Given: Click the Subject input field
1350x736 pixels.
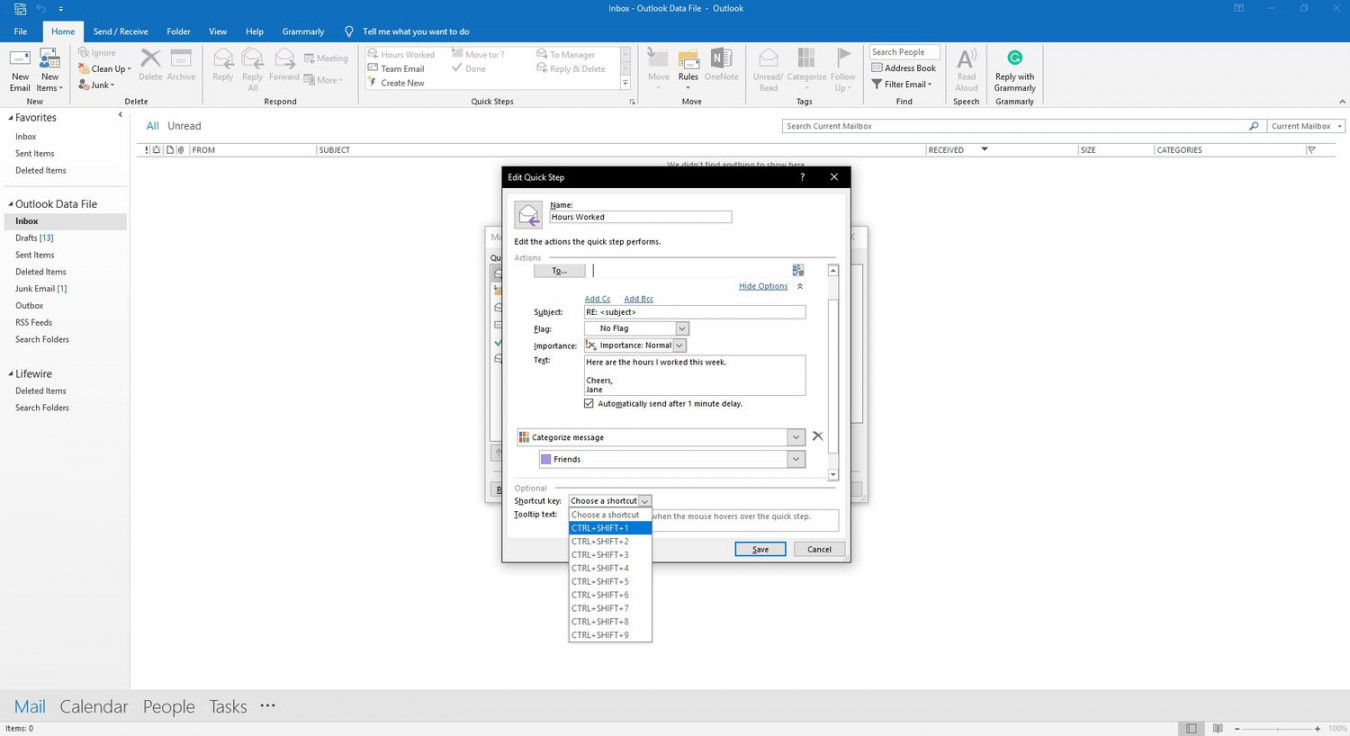Looking at the screenshot, I should [x=694, y=312].
